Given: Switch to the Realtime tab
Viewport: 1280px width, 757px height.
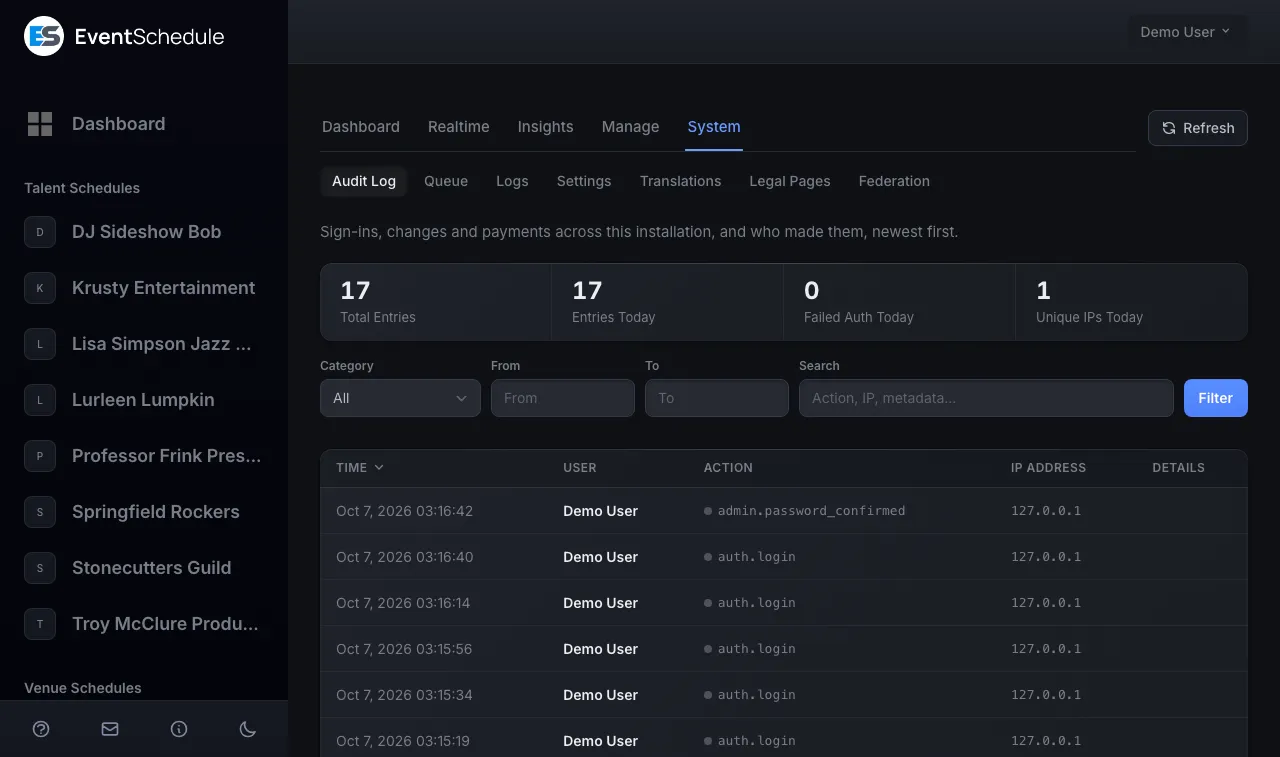Looking at the screenshot, I should pos(459,127).
